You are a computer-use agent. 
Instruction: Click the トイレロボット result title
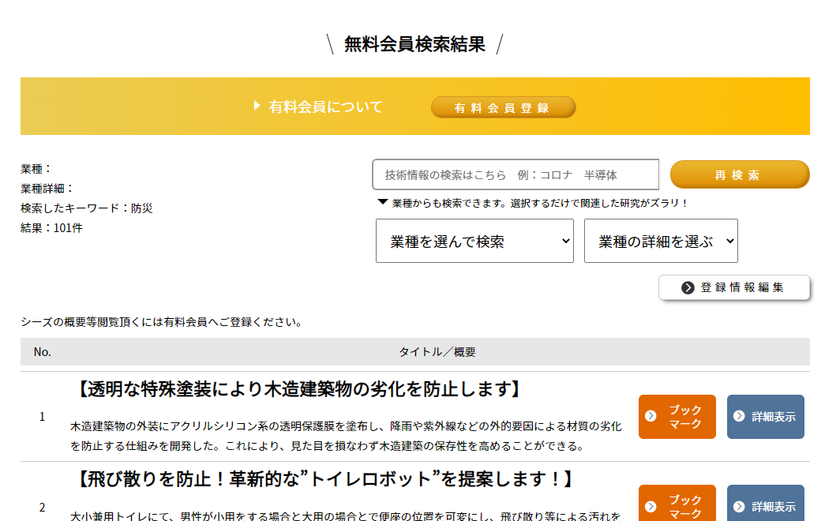coord(323,479)
